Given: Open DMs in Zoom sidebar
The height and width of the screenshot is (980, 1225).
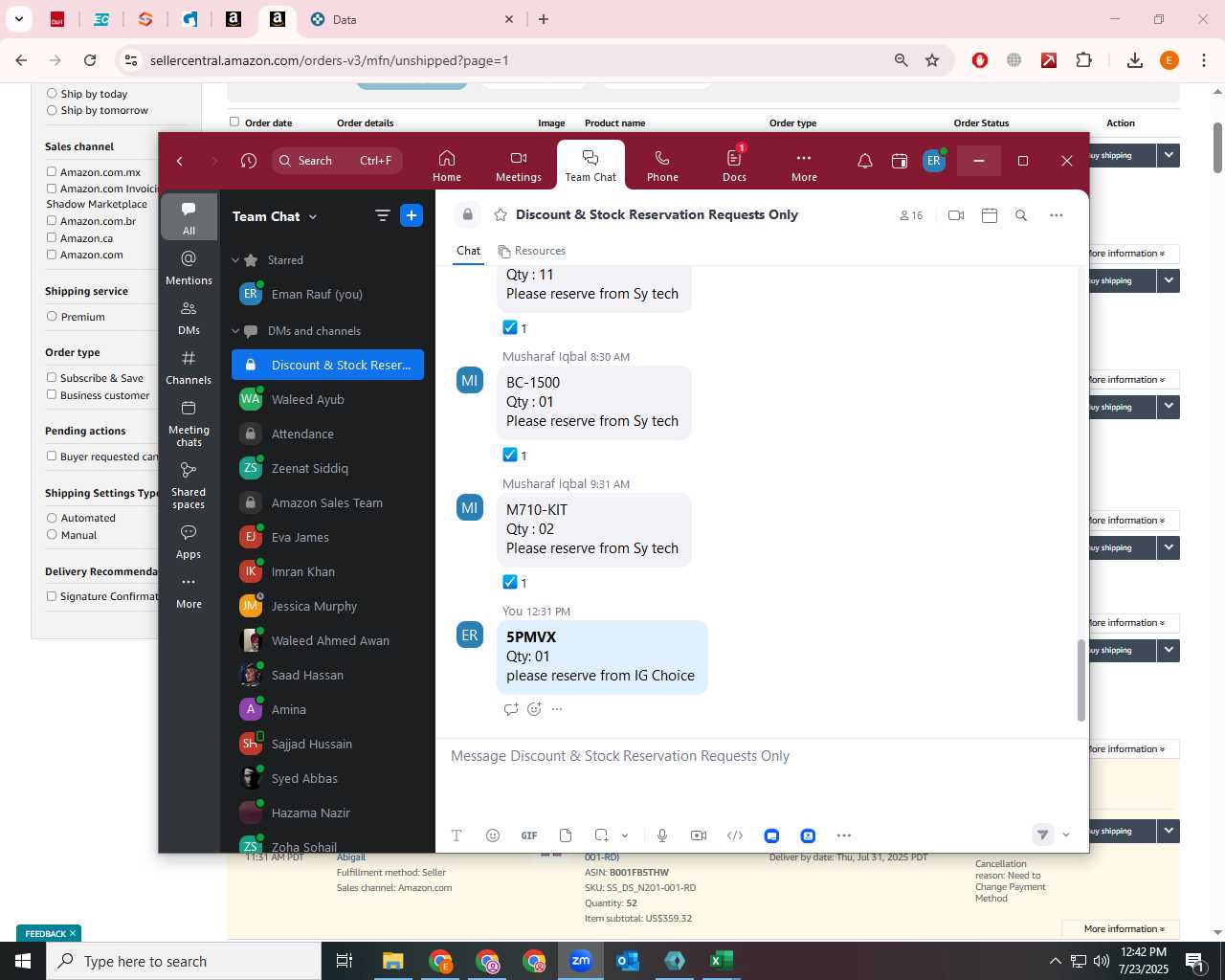Looking at the screenshot, I should (189, 318).
